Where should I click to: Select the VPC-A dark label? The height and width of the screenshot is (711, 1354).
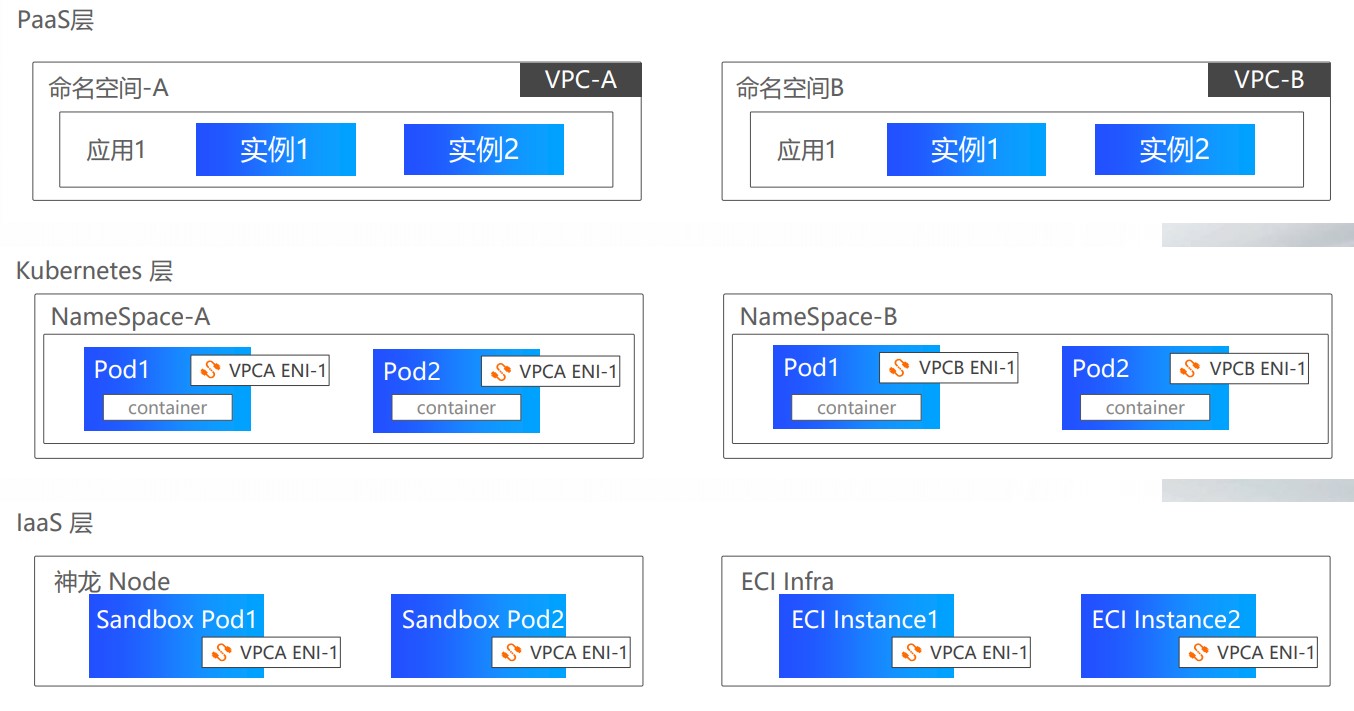click(580, 80)
